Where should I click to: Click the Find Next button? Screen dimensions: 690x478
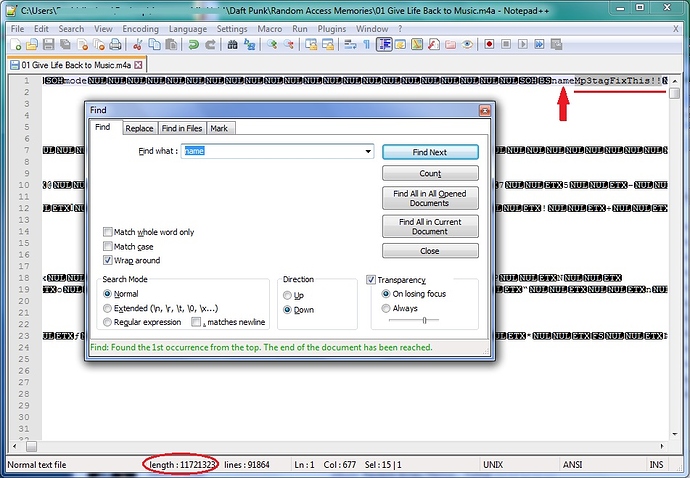click(430, 152)
